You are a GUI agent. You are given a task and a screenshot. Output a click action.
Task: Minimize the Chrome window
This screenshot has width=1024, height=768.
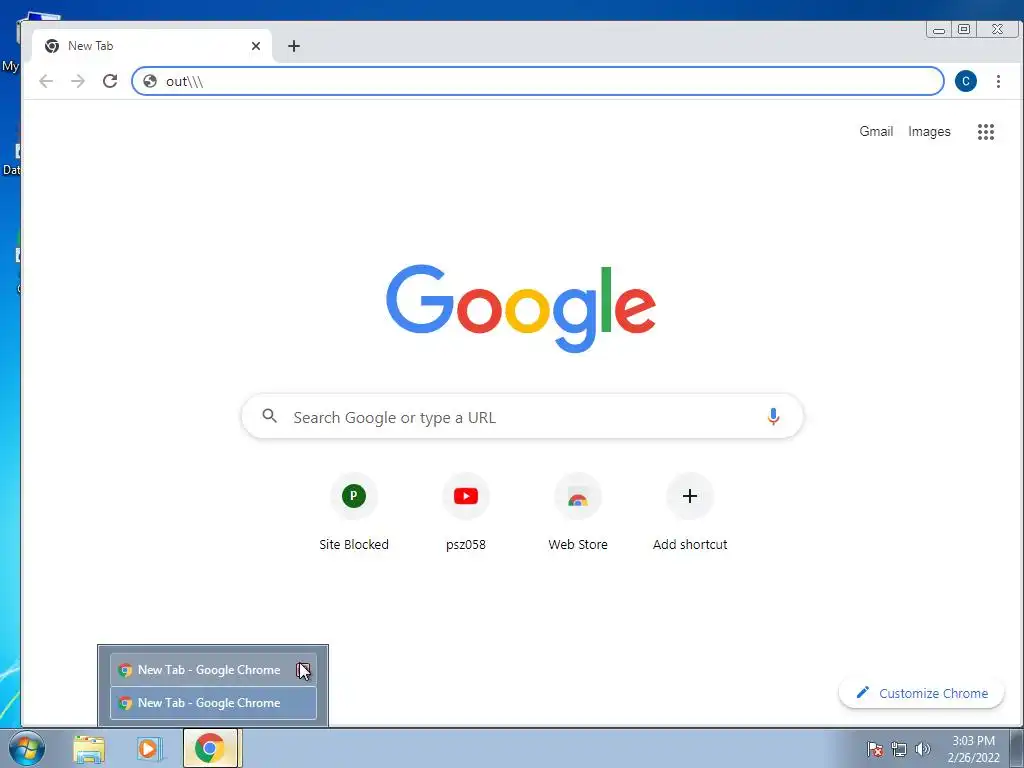939,29
